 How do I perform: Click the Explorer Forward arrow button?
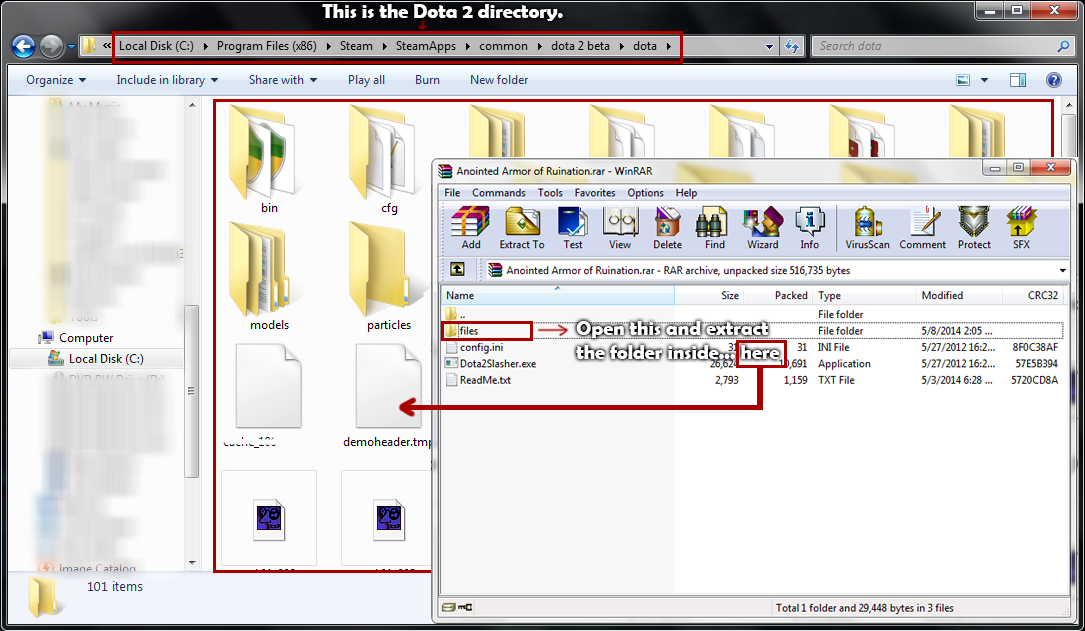pos(51,46)
